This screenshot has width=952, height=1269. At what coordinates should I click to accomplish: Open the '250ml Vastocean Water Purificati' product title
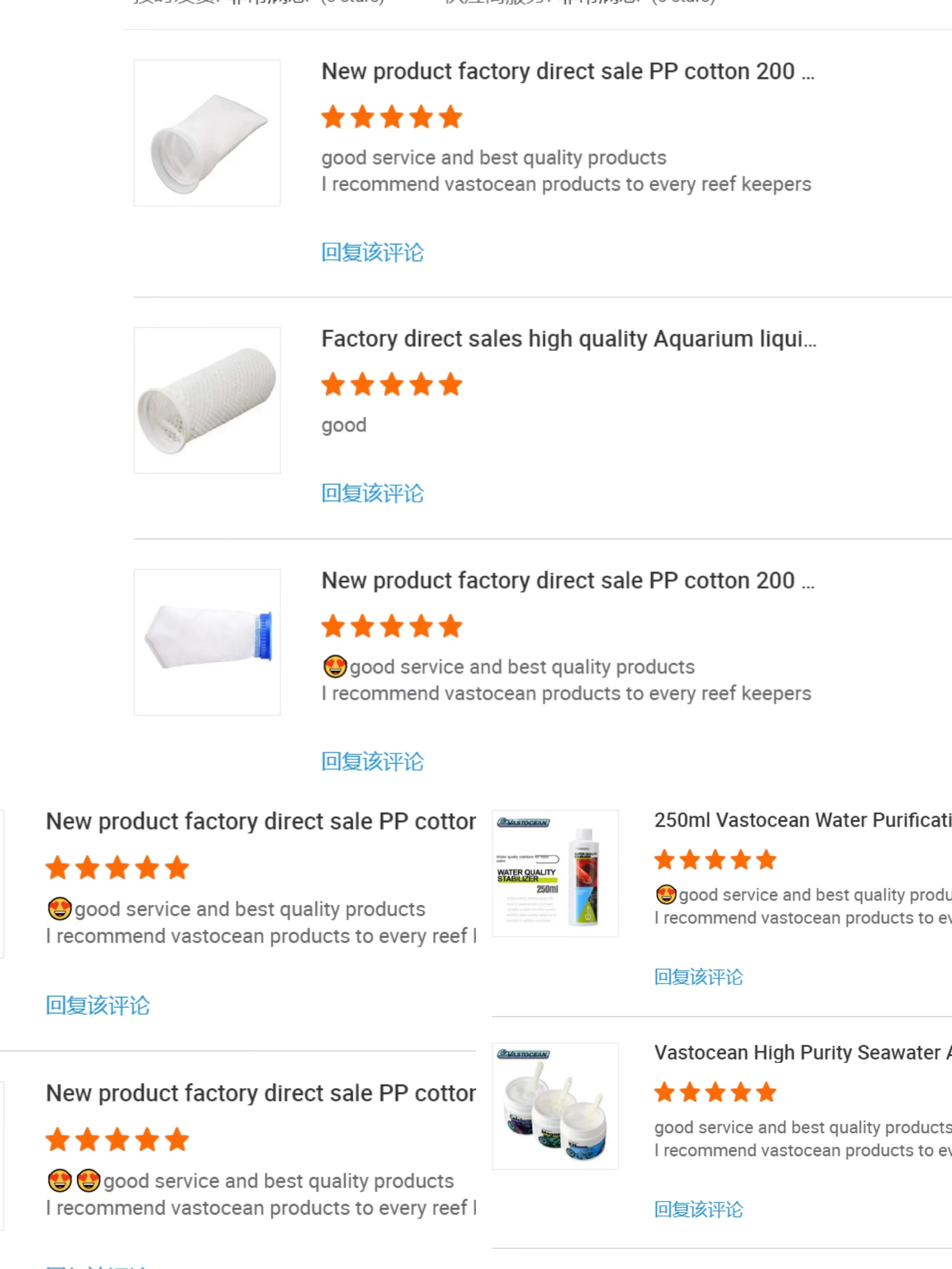pos(802,820)
